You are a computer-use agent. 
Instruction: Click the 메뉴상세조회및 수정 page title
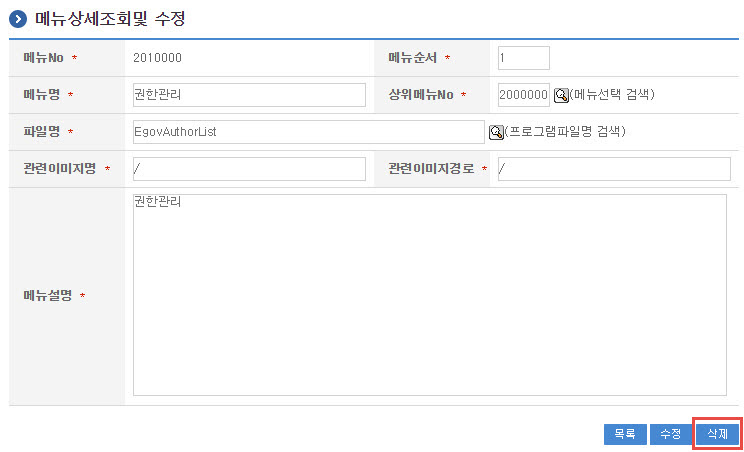point(110,19)
